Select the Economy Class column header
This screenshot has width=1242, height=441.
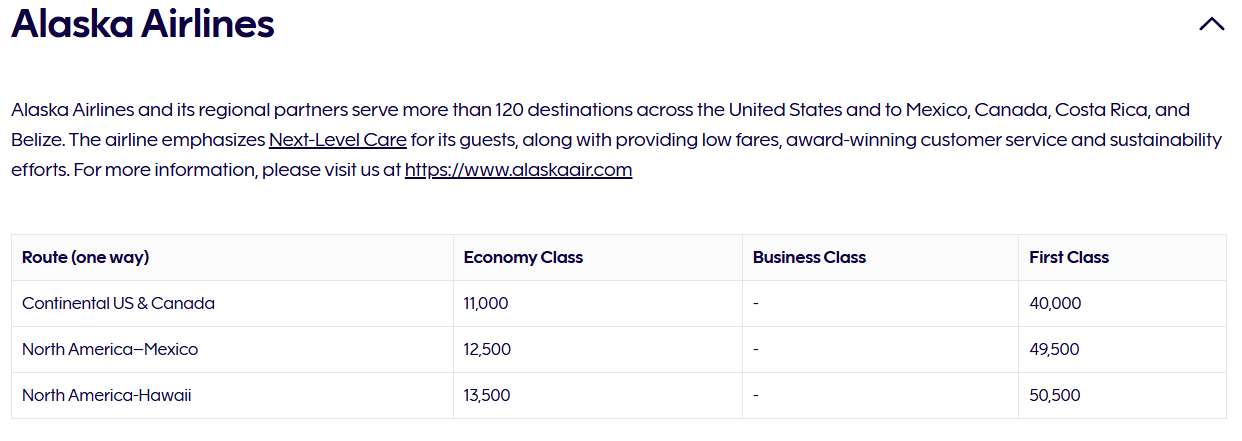(x=598, y=257)
